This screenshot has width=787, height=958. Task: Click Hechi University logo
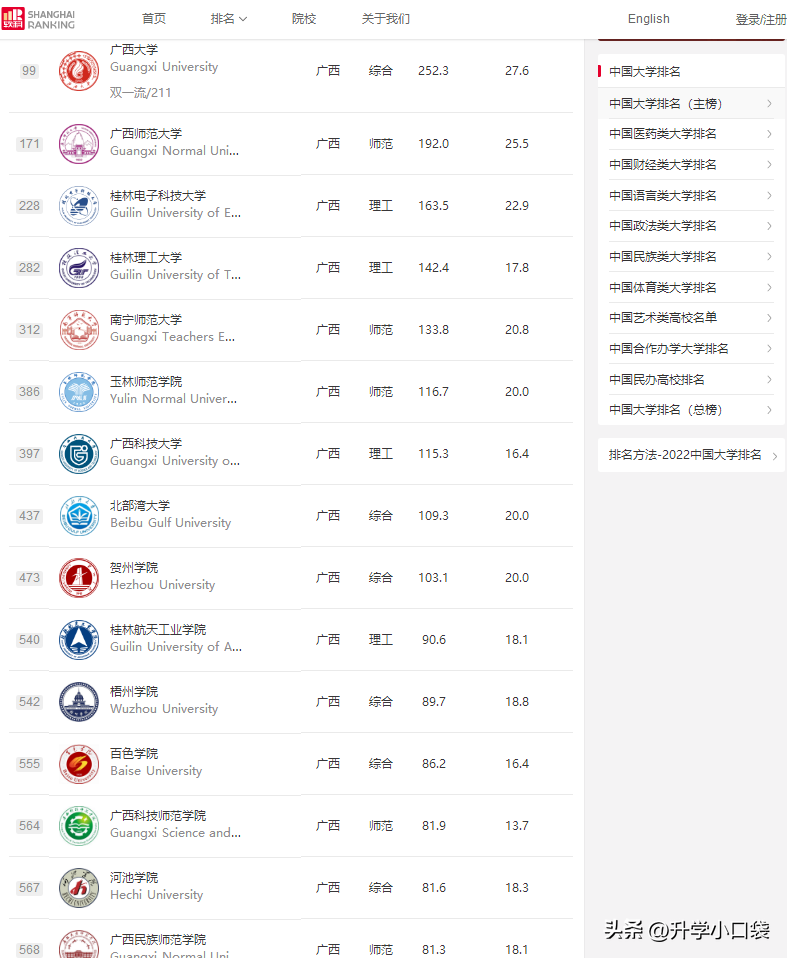click(x=79, y=888)
